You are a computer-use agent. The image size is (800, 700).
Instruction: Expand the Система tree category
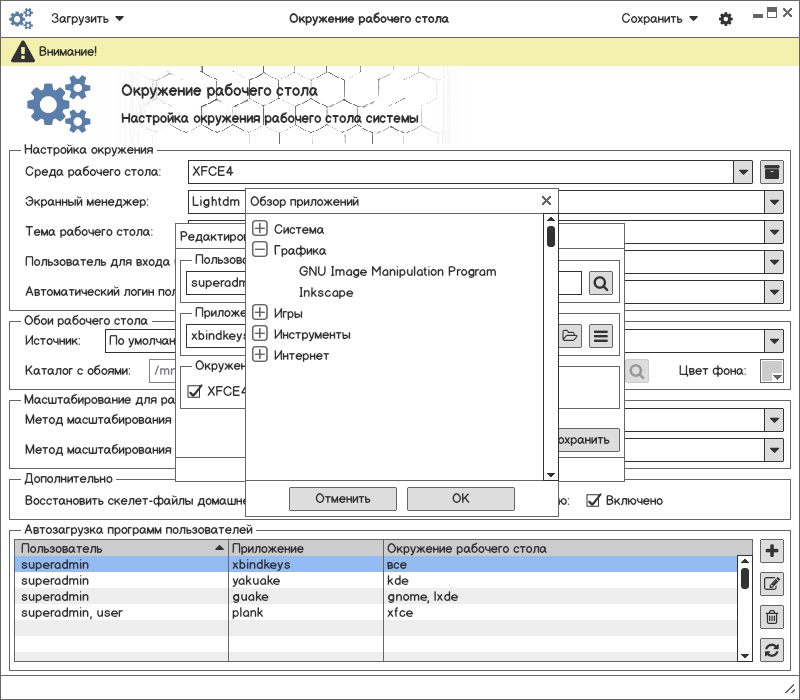(x=260, y=229)
